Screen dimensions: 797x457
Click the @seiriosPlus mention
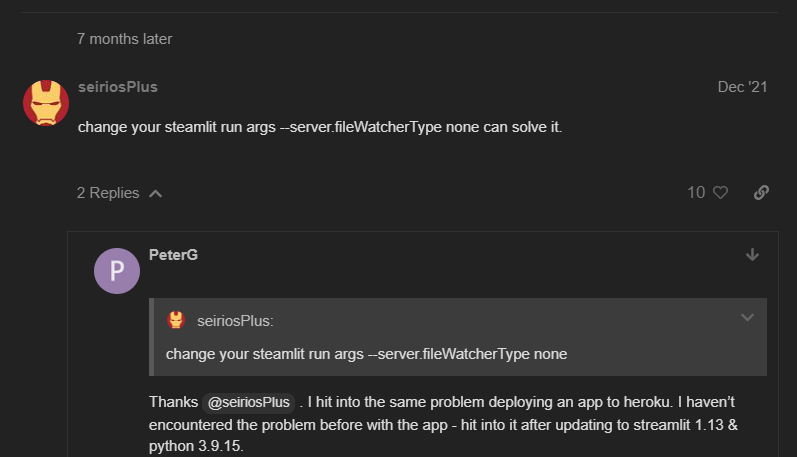[x=249, y=402]
